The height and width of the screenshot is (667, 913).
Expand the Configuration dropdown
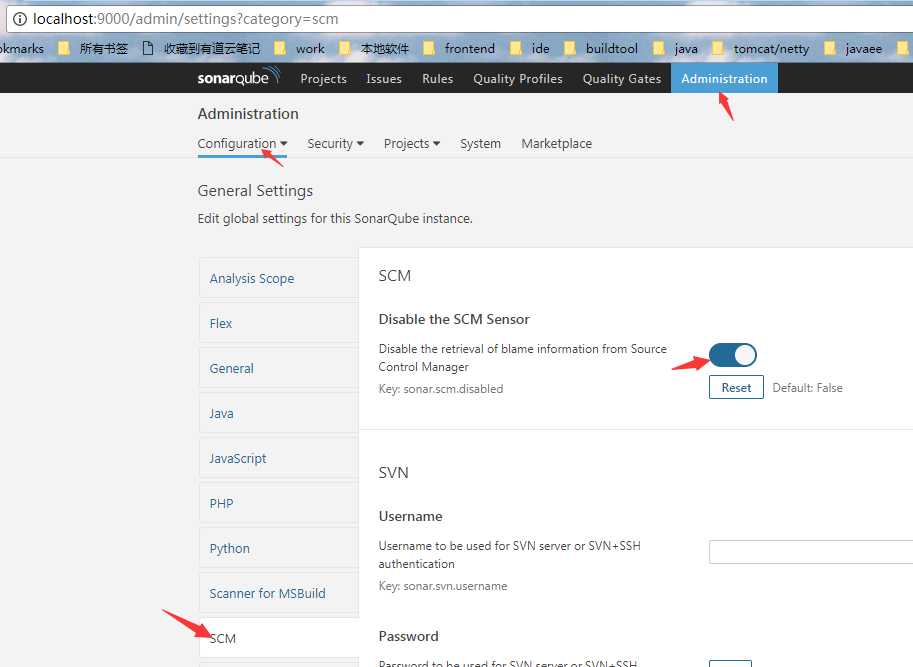pos(242,143)
